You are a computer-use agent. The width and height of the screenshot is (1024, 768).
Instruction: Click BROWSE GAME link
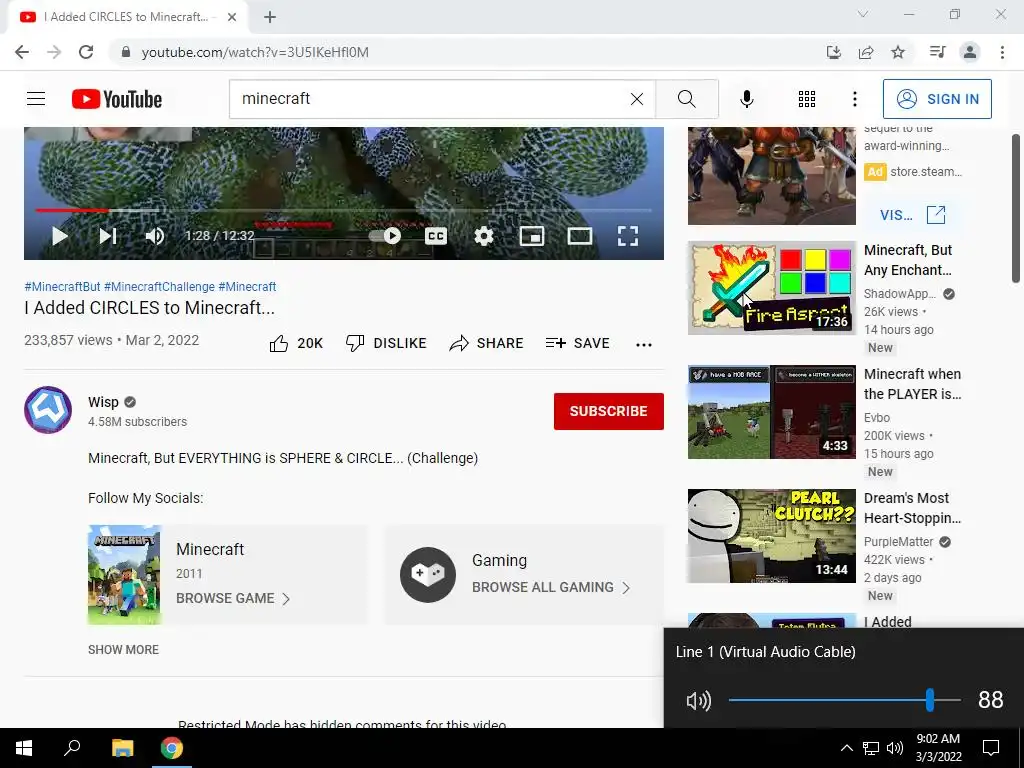tap(232, 598)
